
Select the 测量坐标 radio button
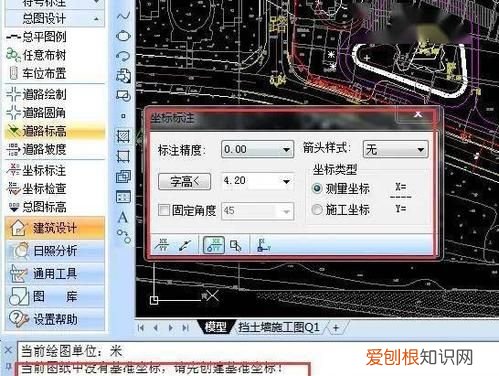317,188
